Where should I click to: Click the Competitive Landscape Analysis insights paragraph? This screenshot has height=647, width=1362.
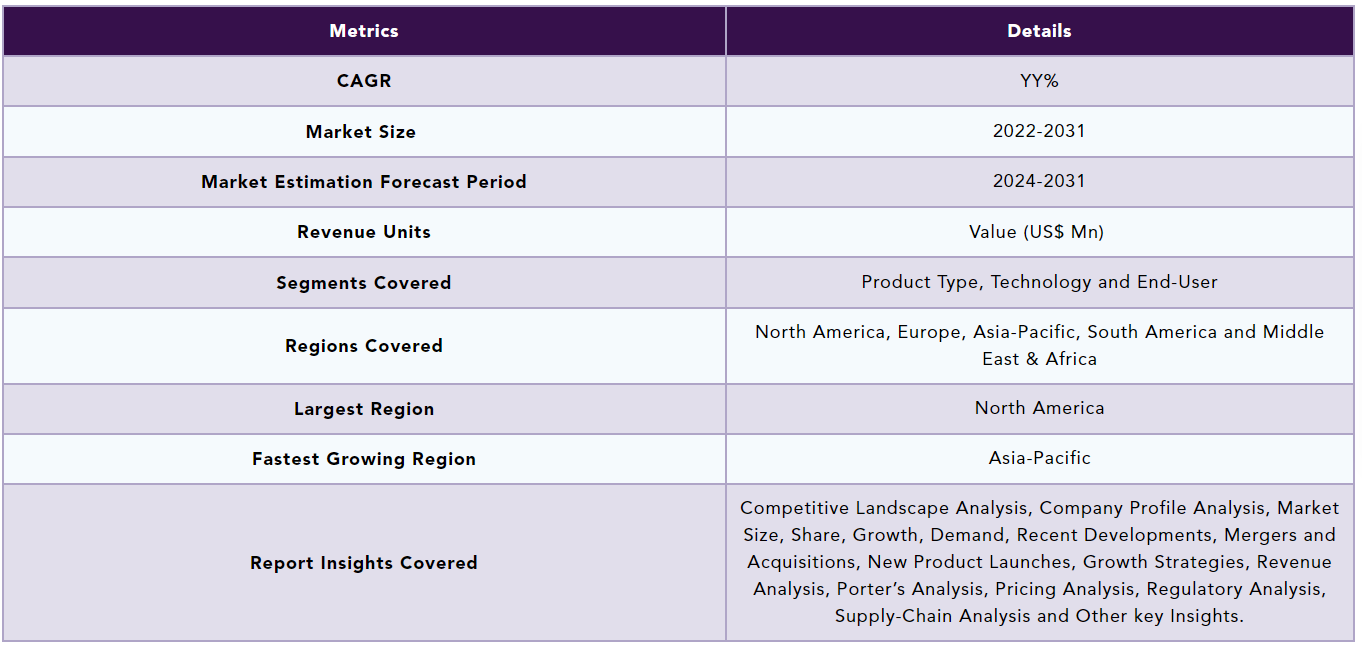pos(1040,562)
